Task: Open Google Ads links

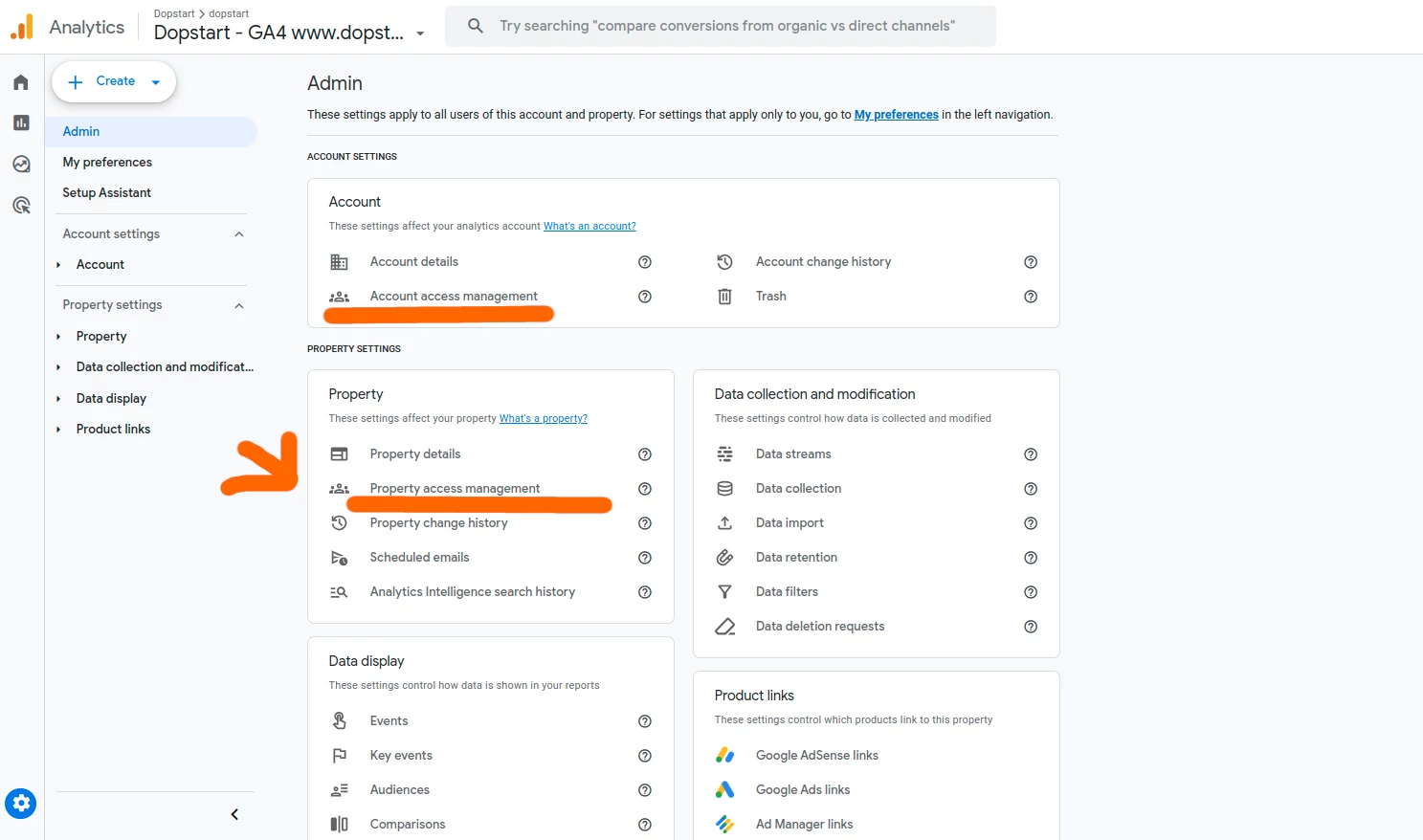Action: click(x=803, y=790)
